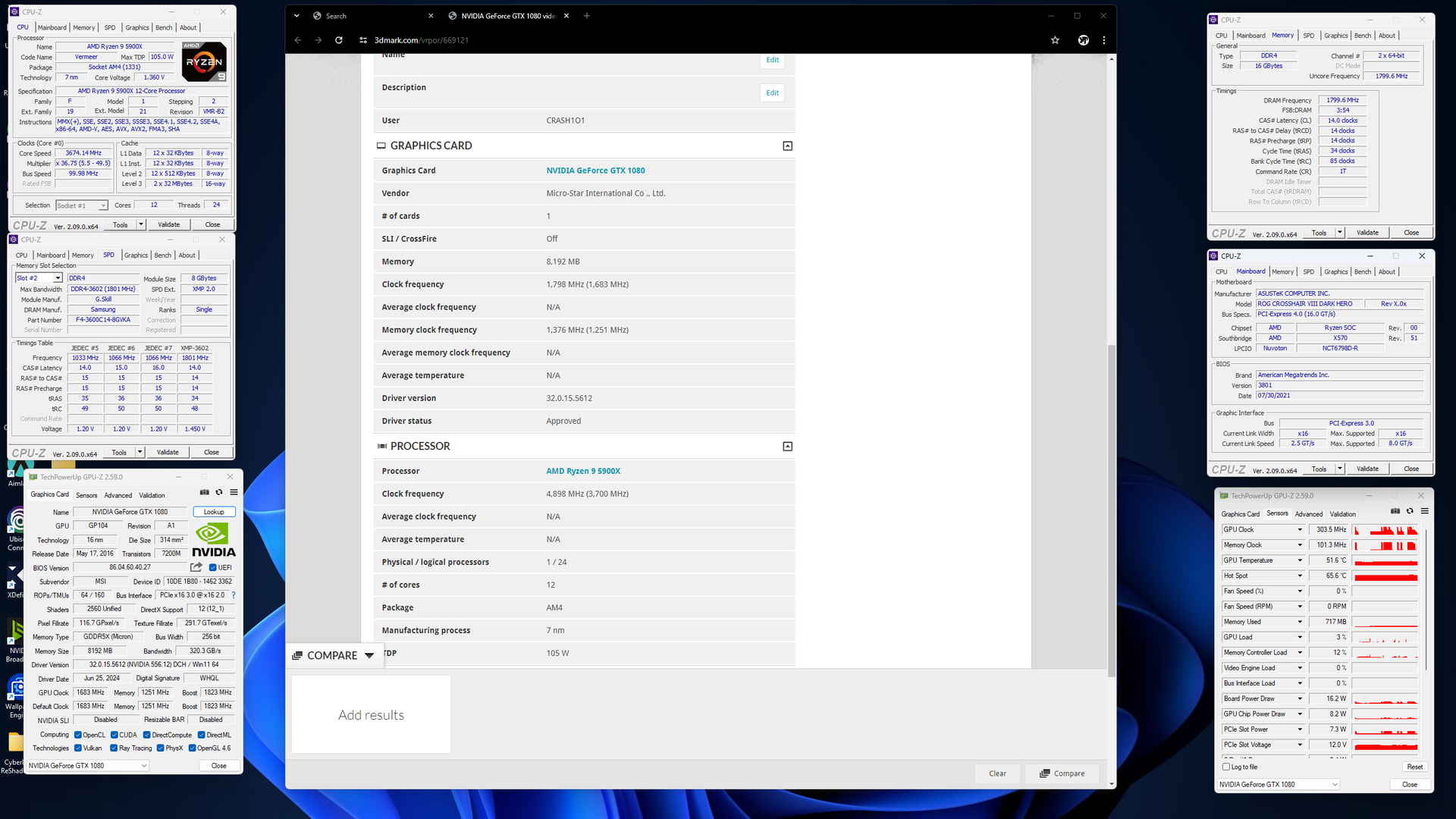Click the Reset button in GPU-Z Sensors
1456x819 pixels.
(1414, 767)
